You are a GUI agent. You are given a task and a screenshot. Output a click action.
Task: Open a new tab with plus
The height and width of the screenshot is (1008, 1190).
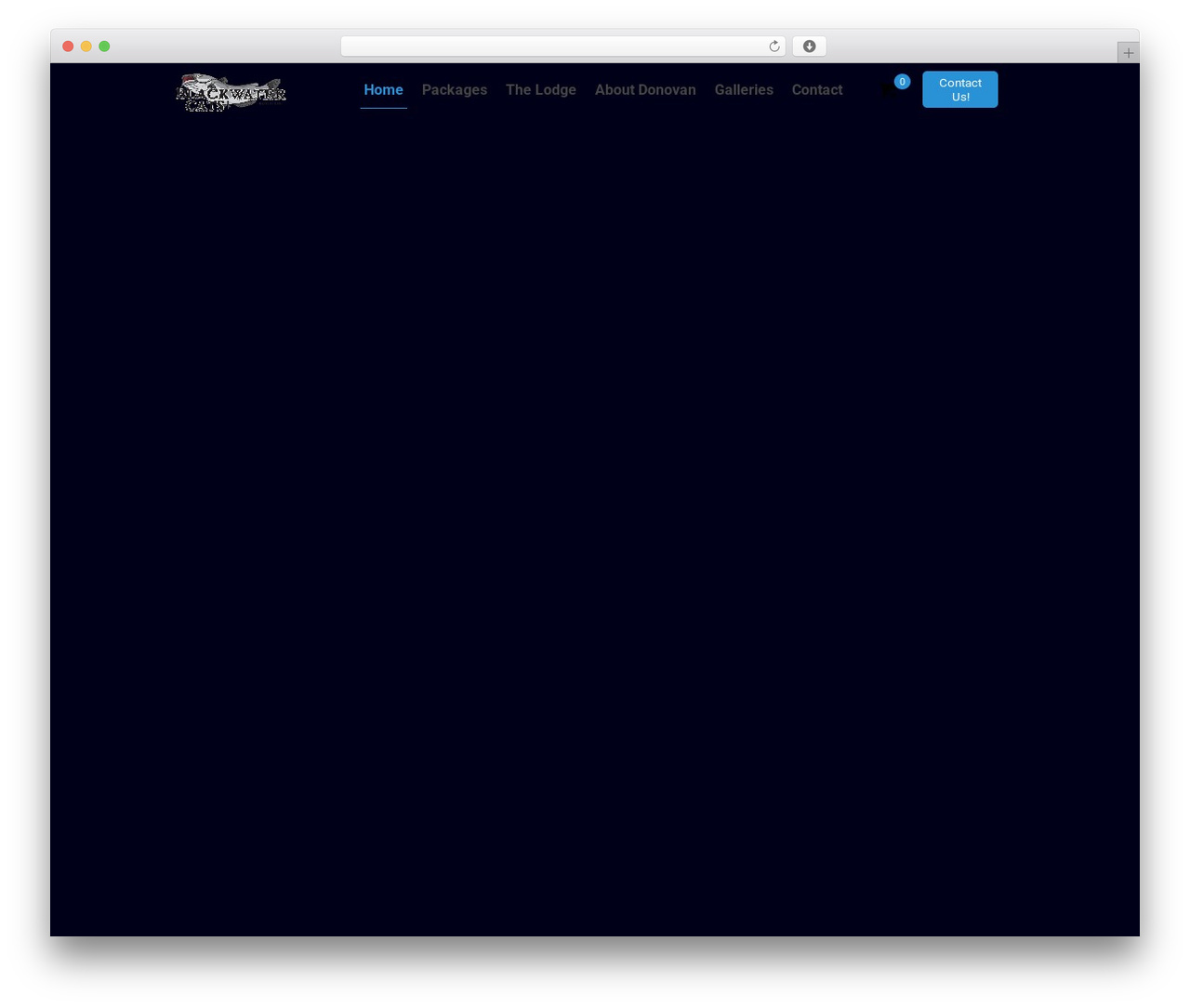click(1128, 53)
